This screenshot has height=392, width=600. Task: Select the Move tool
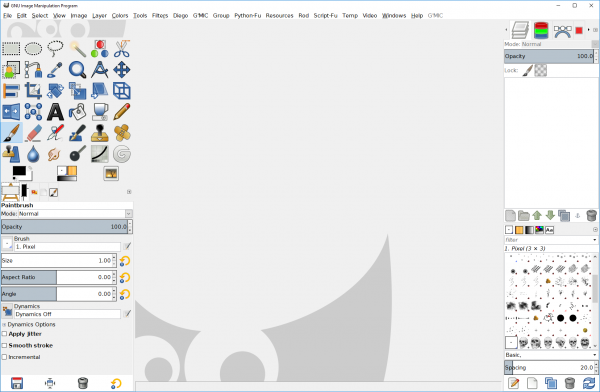coord(122,70)
